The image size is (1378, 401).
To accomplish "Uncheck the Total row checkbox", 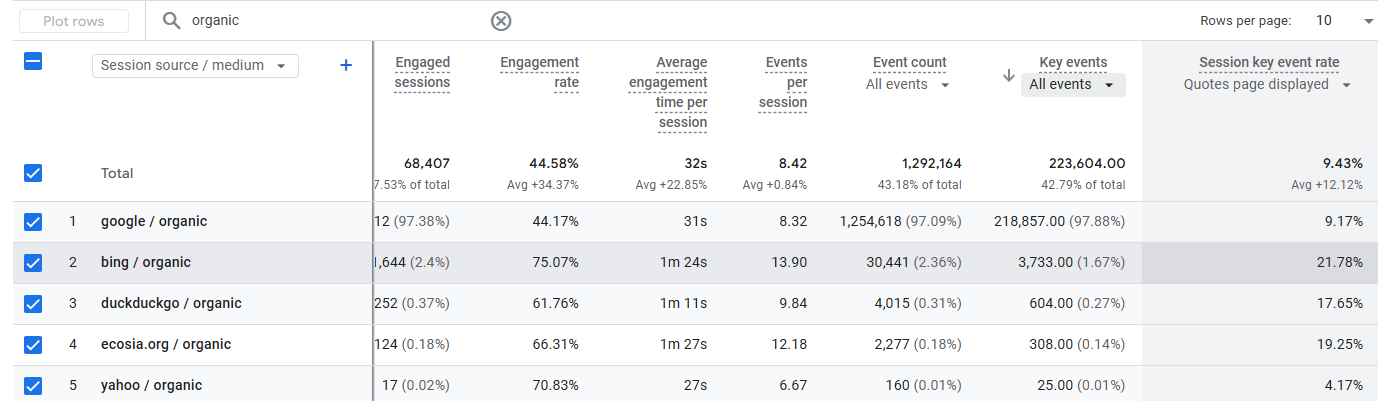I will (33, 173).
